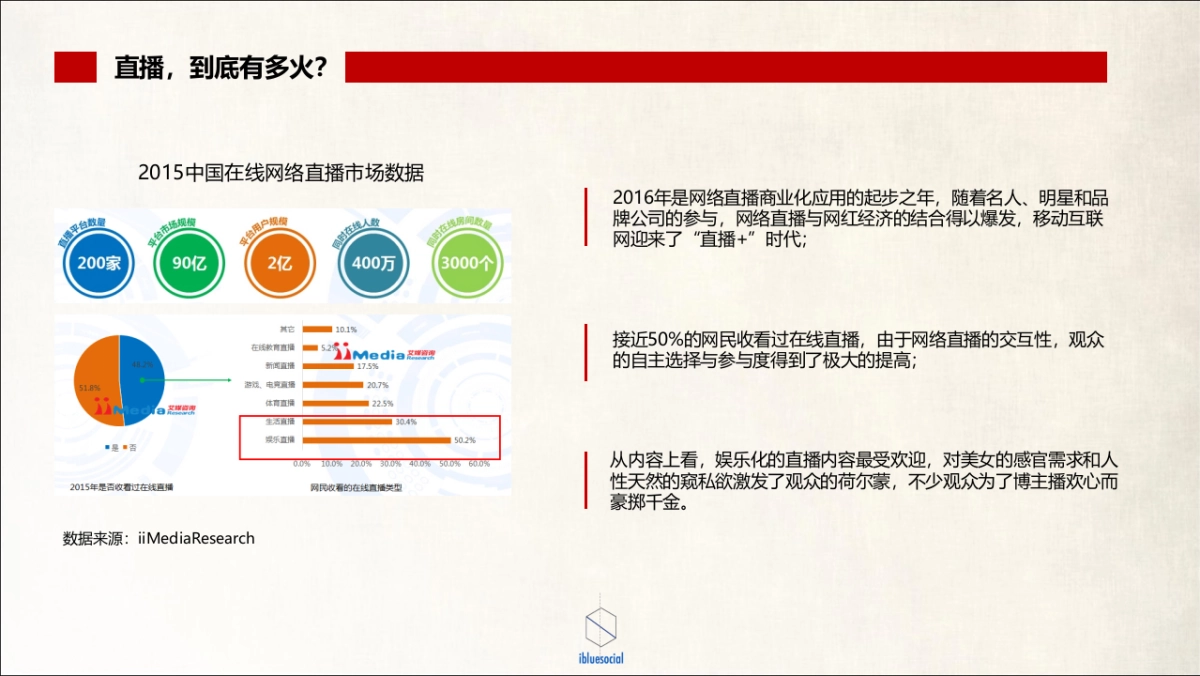This screenshot has height=676, width=1200.
Task: Select the 50.2% 娱乐直播 orange bar
Action: point(370,440)
